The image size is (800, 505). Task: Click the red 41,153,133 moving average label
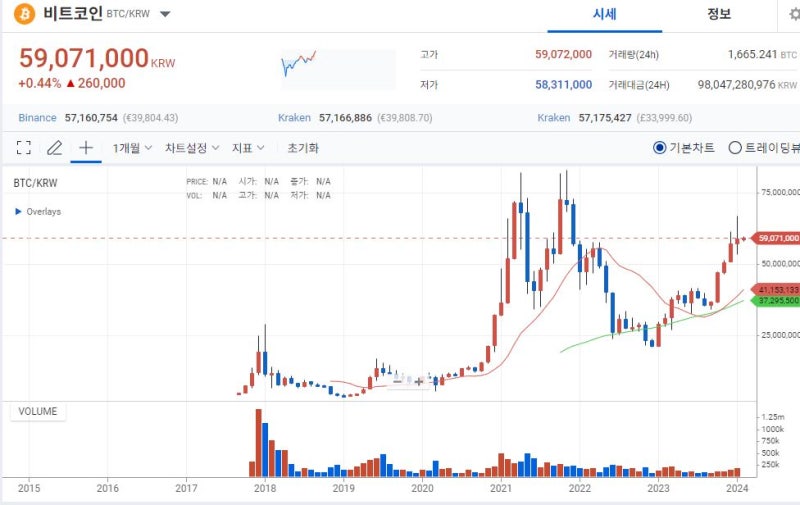click(777, 290)
